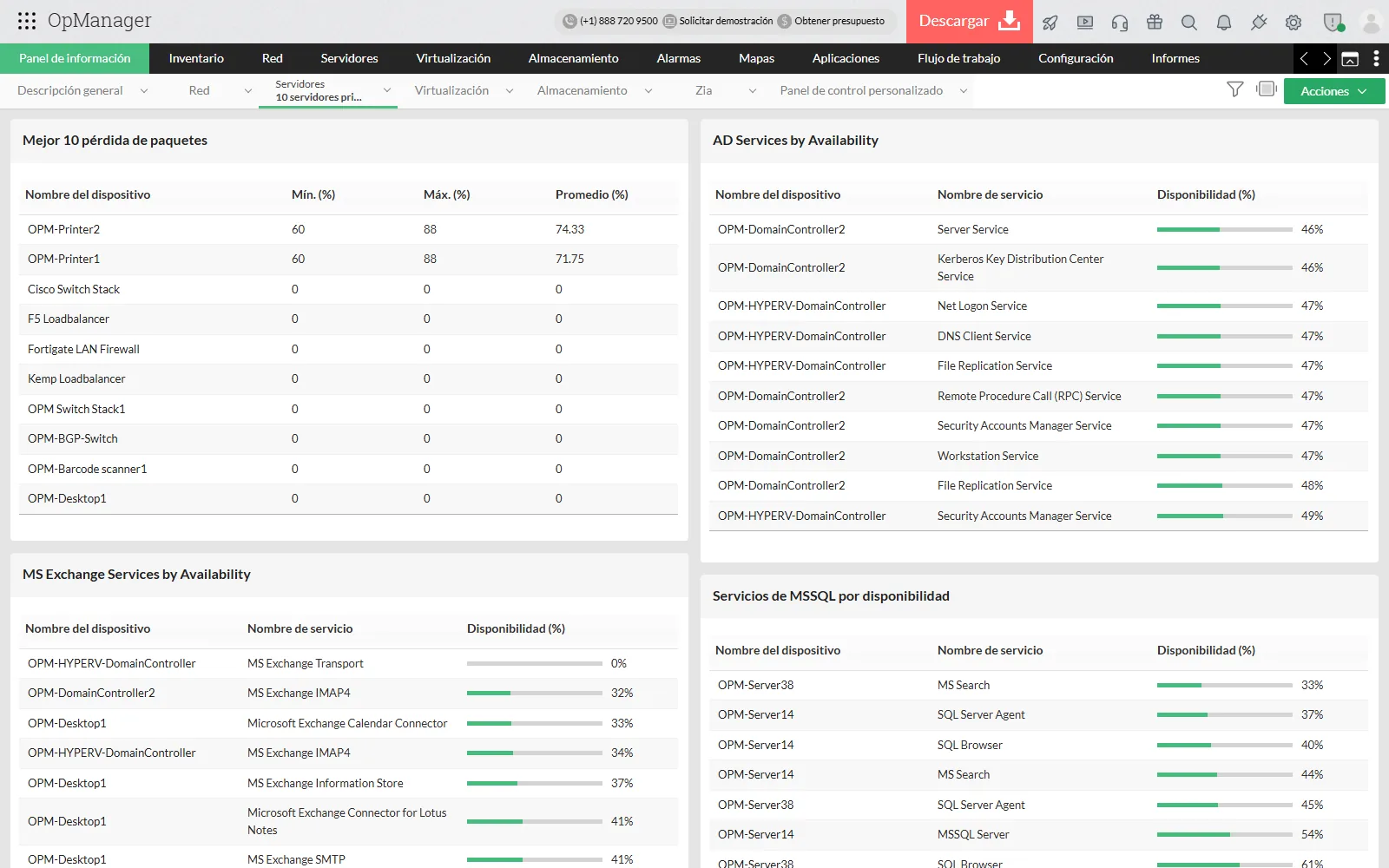The height and width of the screenshot is (868, 1389).
Task: Open the shield security alert icon
Action: pyautogui.click(x=1333, y=23)
